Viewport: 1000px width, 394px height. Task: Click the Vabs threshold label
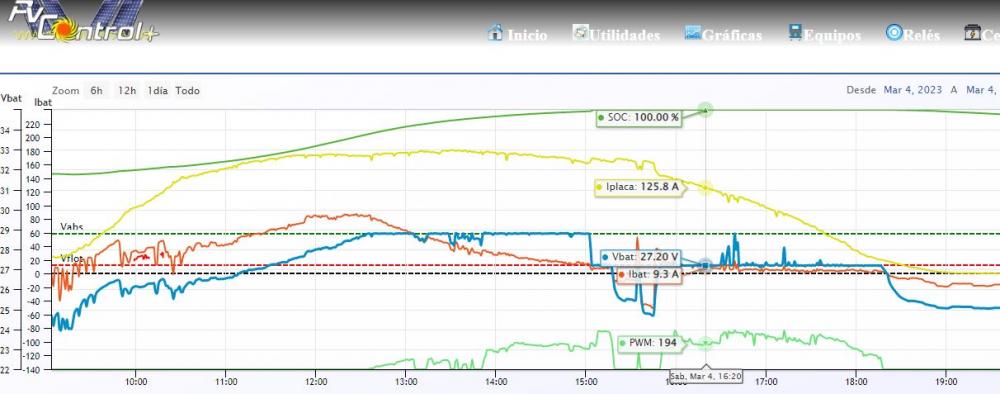pos(71,227)
